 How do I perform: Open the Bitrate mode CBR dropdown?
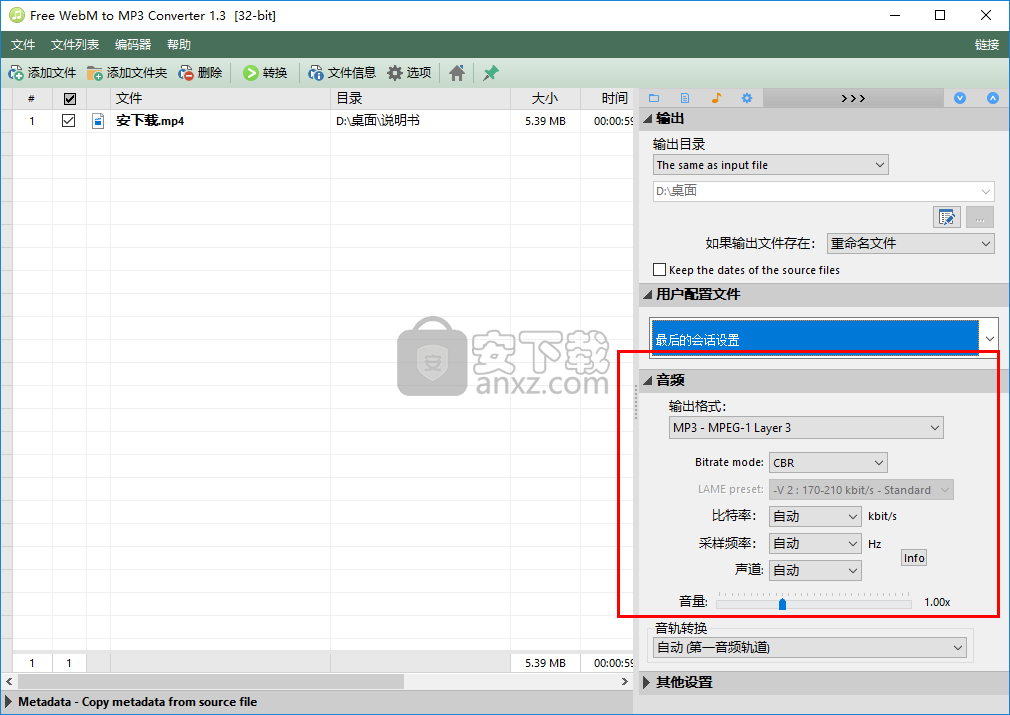(x=828, y=462)
